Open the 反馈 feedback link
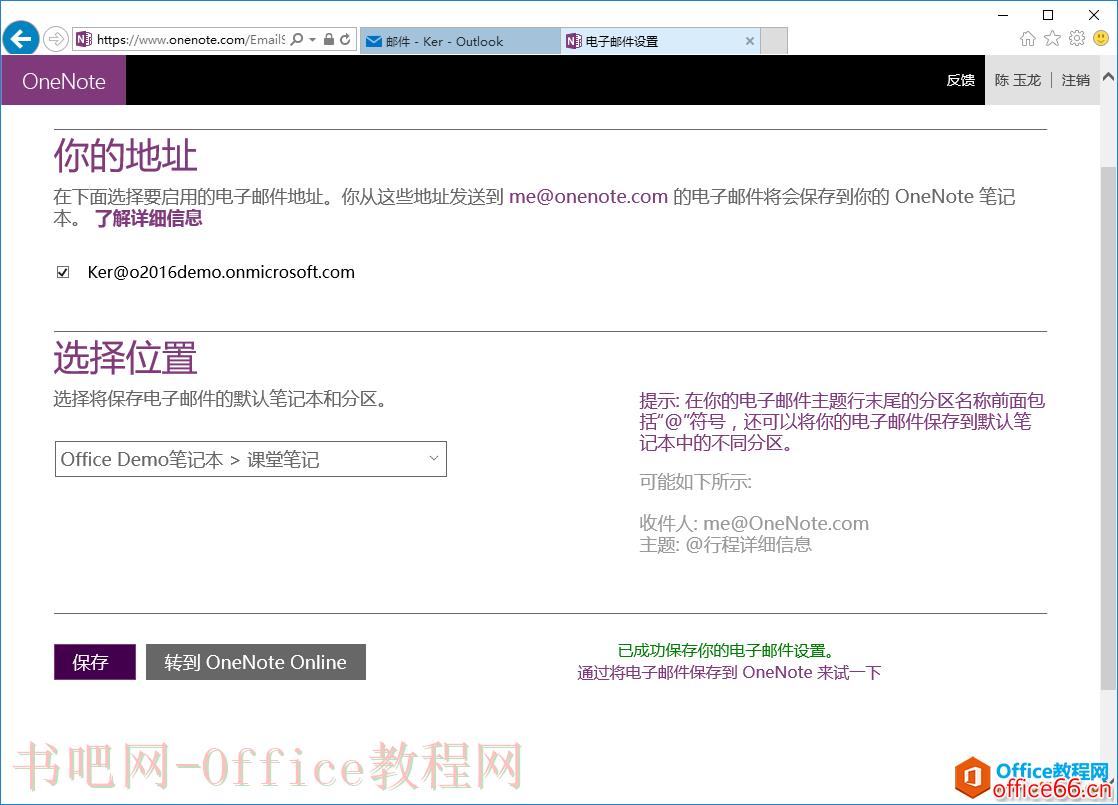1118x805 pixels. pos(960,81)
